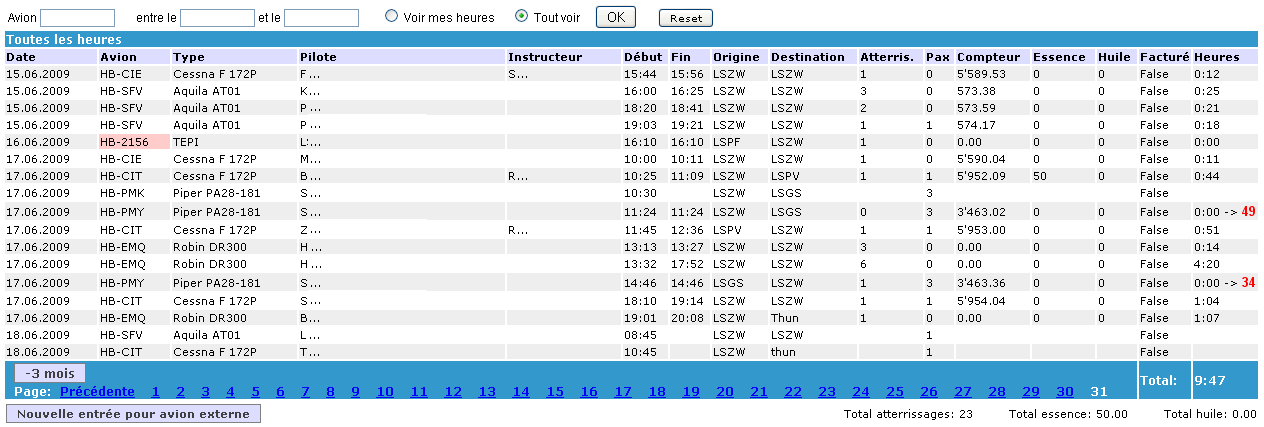Open page 26 link

pos(929,391)
